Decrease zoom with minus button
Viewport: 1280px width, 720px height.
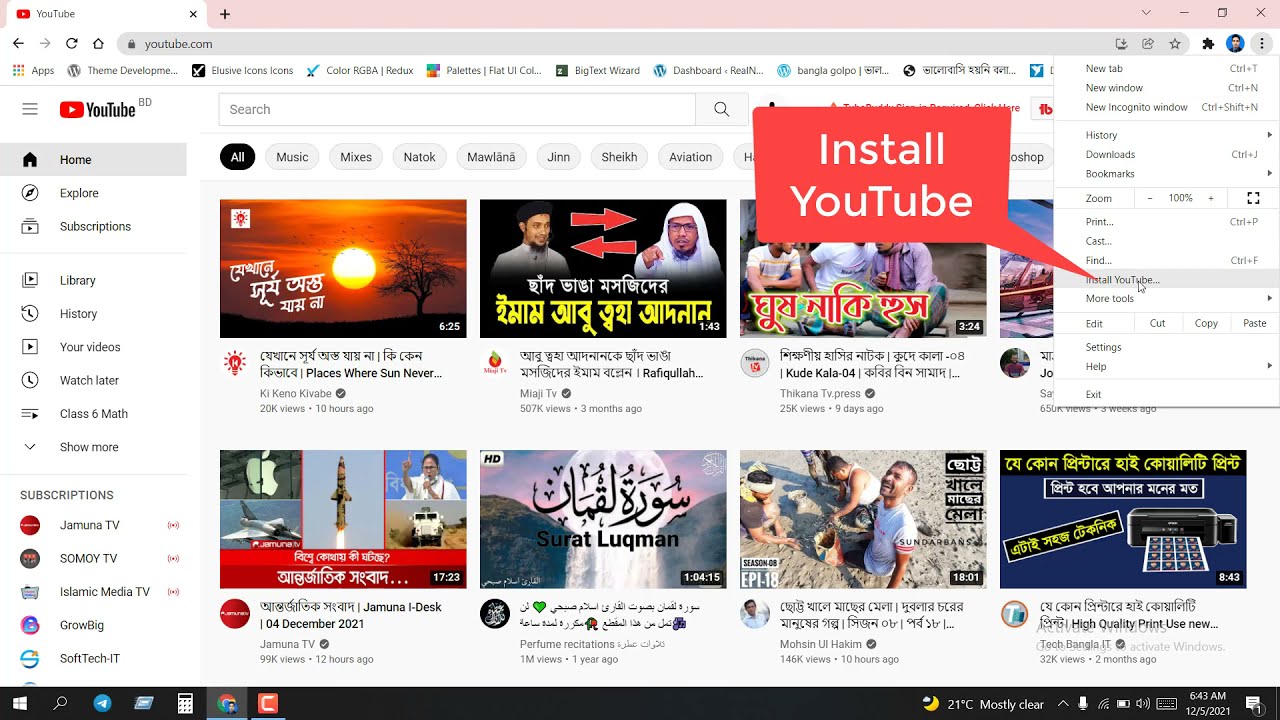(x=1150, y=198)
